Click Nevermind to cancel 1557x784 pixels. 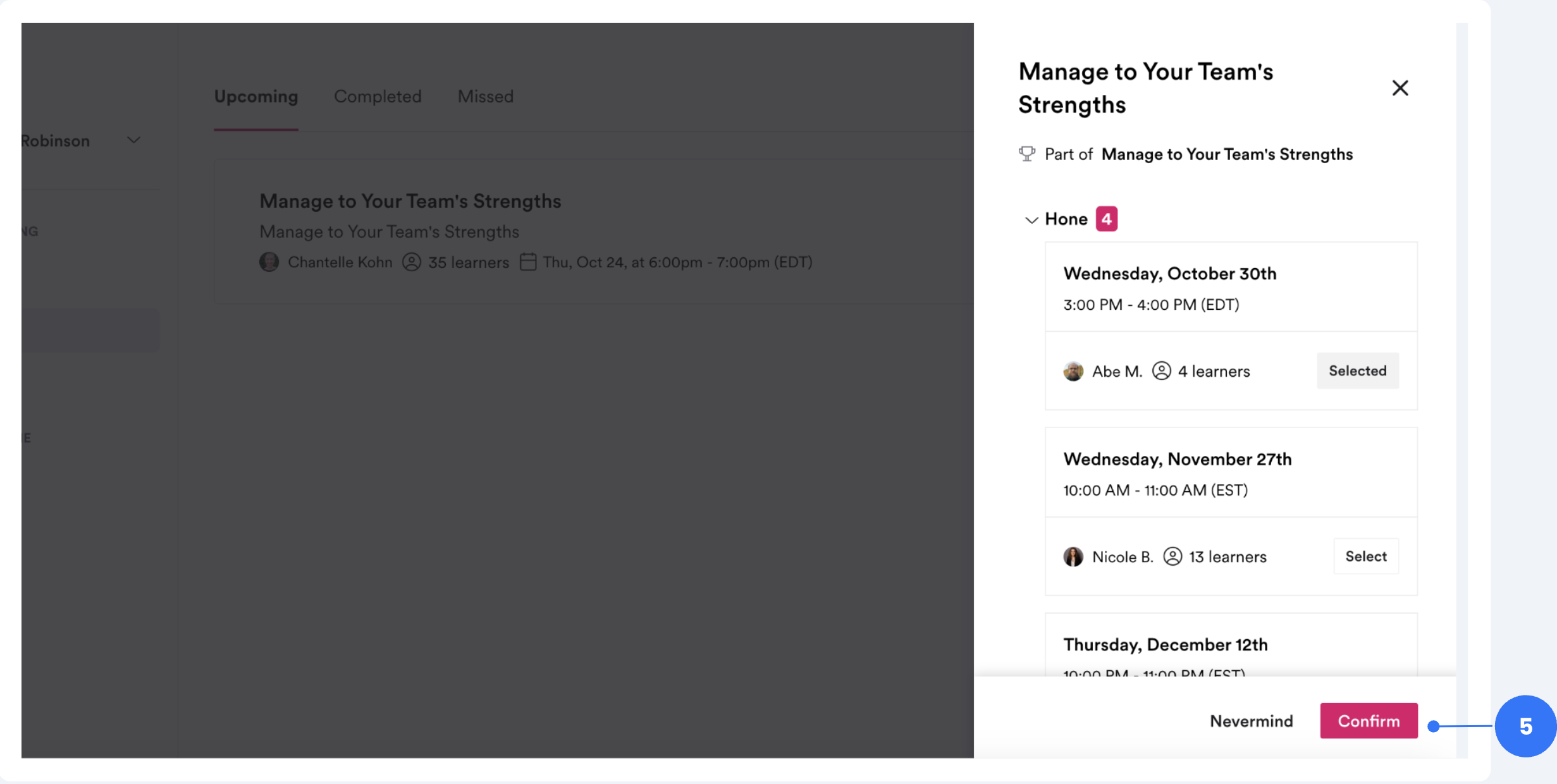1251,721
